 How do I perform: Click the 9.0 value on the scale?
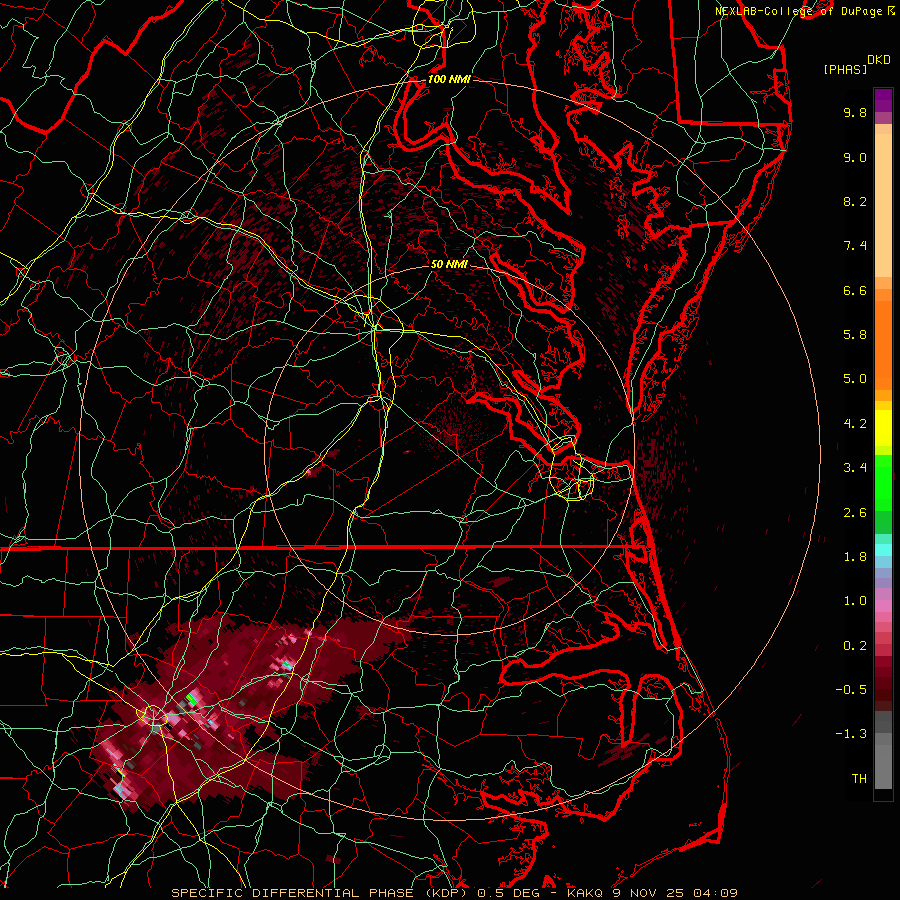(855, 157)
